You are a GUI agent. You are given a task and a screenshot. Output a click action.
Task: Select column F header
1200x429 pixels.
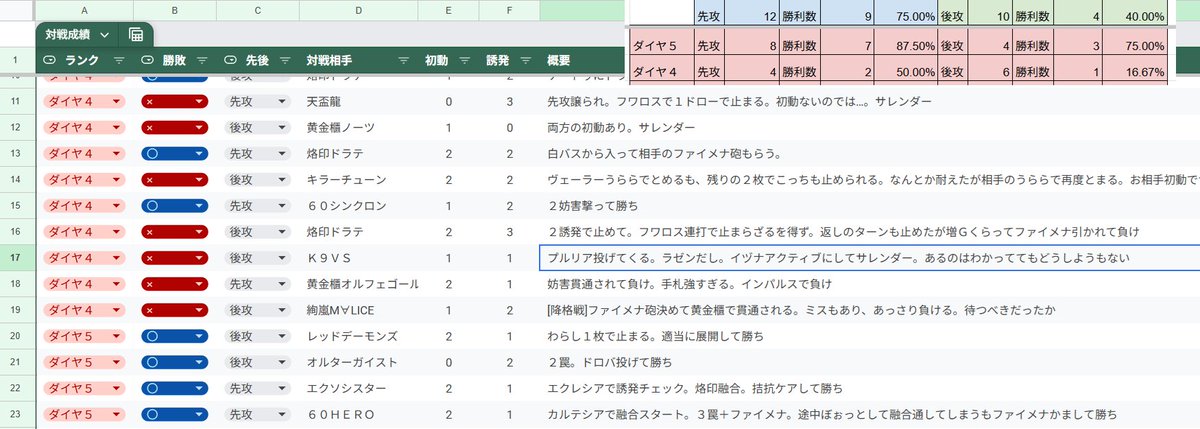509,10
